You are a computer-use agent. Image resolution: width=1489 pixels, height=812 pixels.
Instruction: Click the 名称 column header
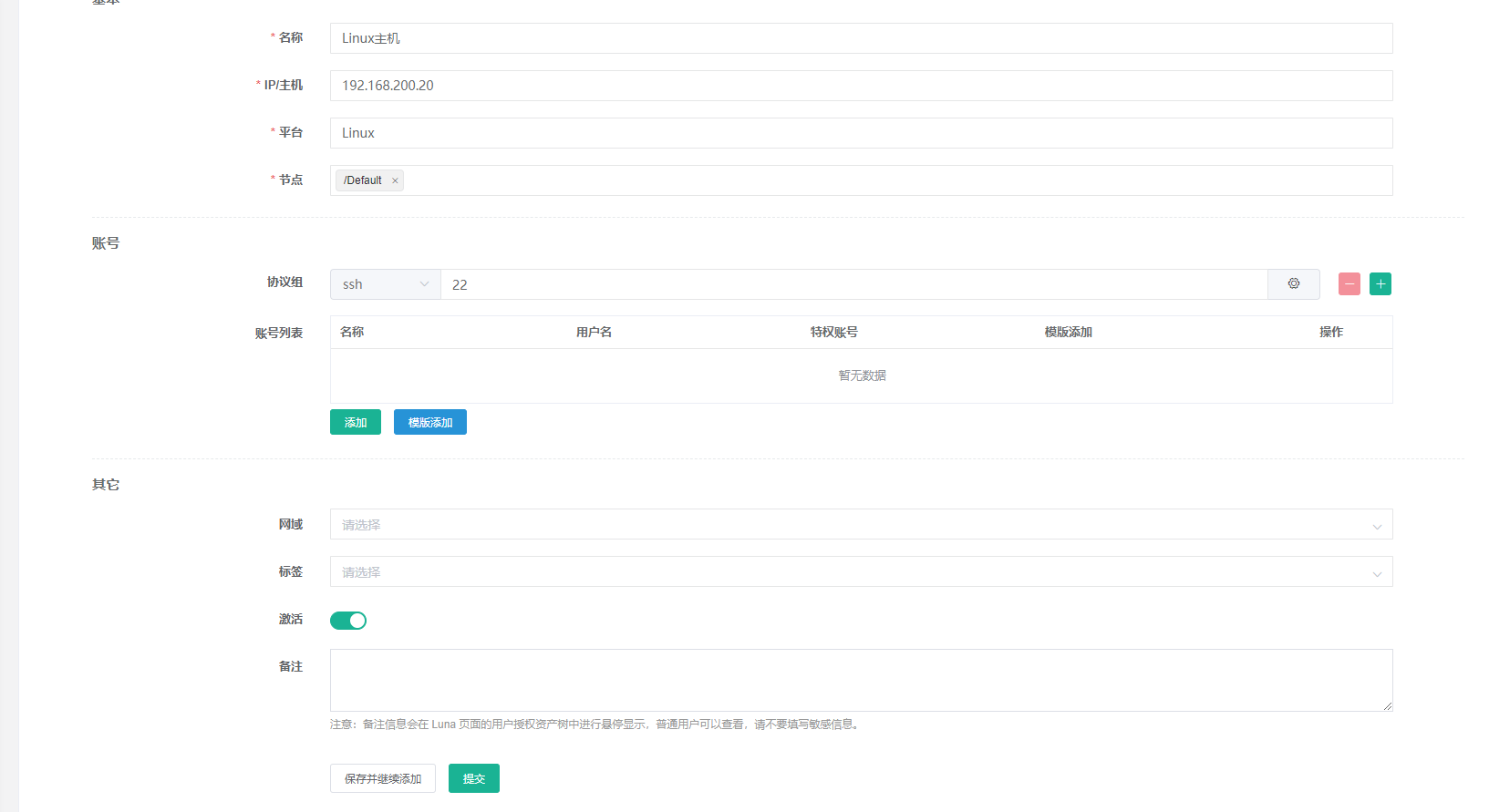click(x=352, y=332)
